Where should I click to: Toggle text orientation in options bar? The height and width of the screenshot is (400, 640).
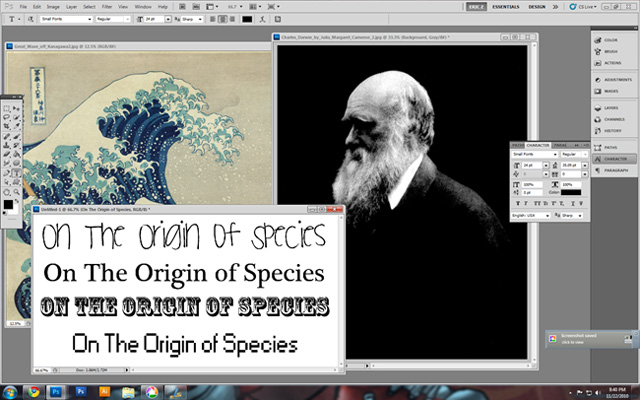click(x=31, y=19)
